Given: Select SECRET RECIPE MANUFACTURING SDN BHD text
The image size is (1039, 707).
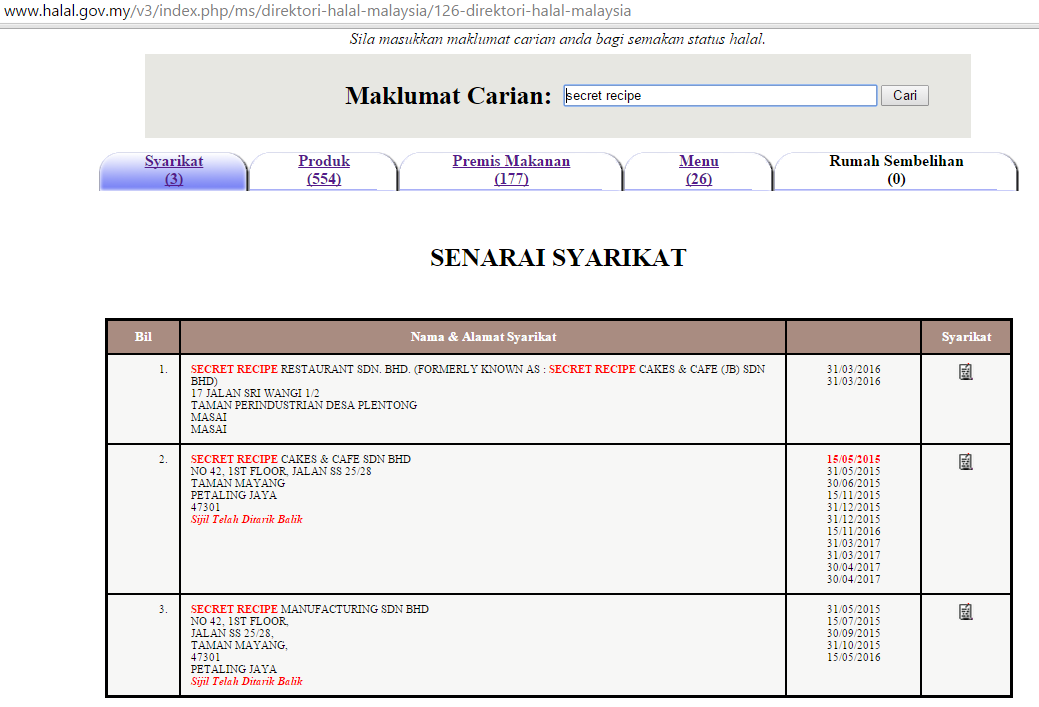Looking at the screenshot, I should (309, 609).
